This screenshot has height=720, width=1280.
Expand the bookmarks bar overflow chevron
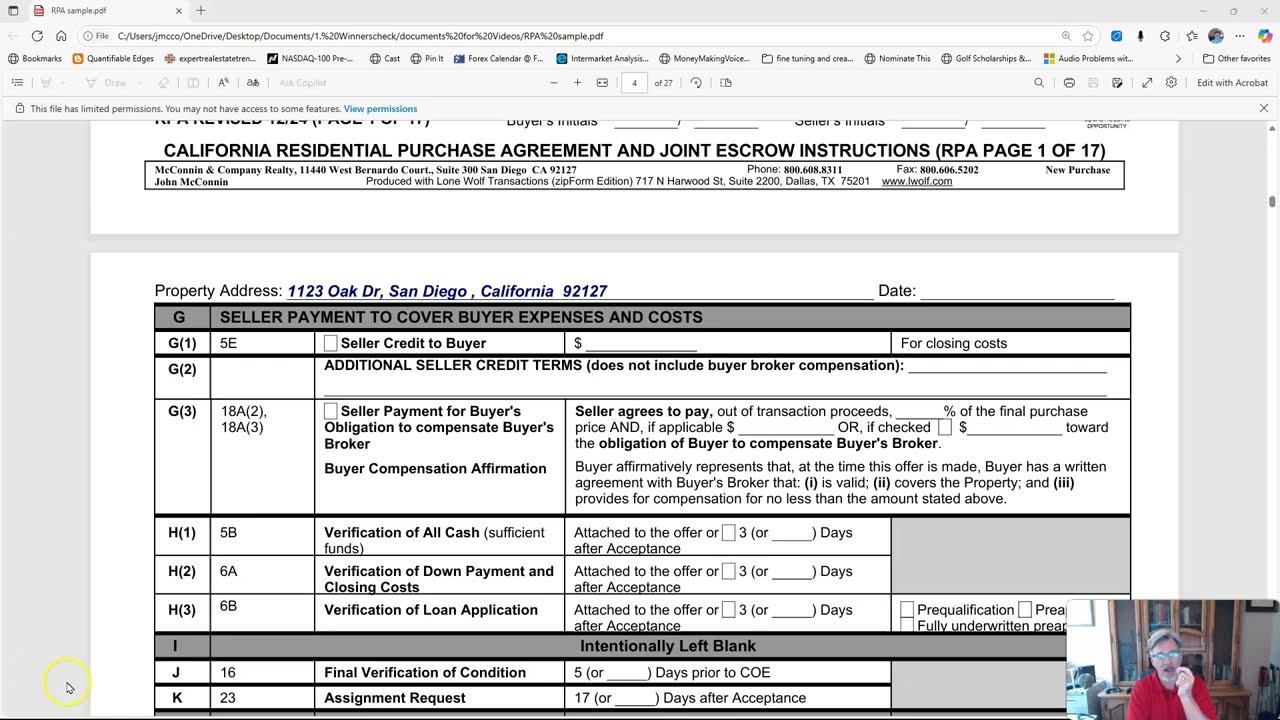click(x=1178, y=59)
